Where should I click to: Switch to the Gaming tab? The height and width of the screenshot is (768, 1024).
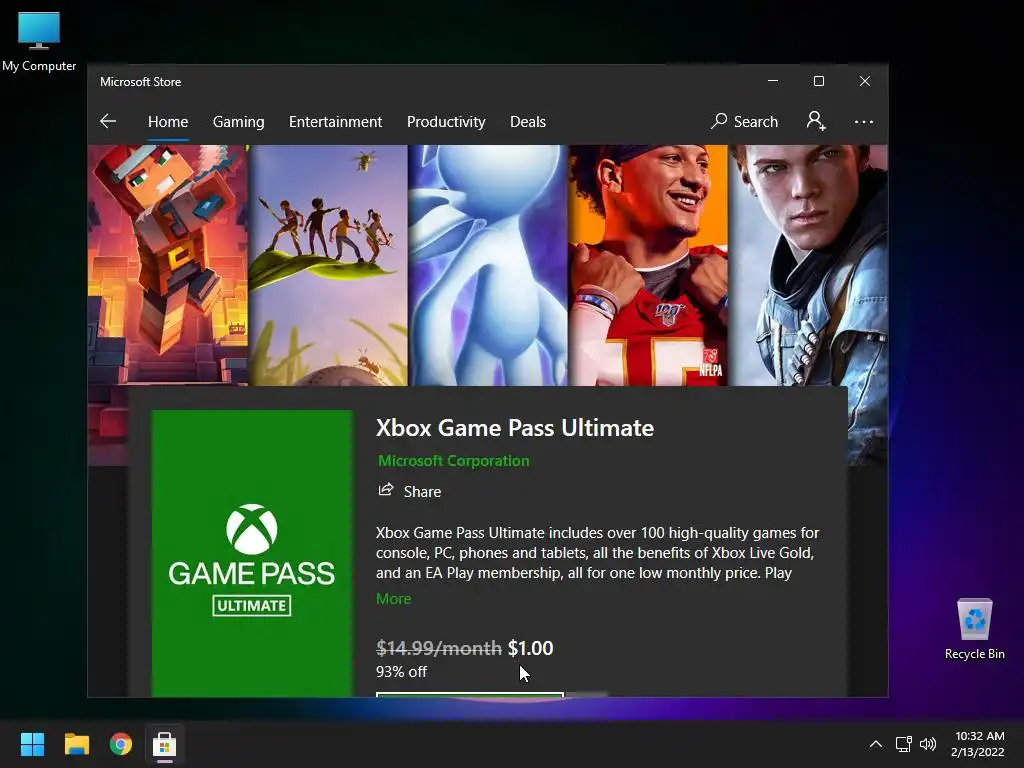tap(238, 121)
